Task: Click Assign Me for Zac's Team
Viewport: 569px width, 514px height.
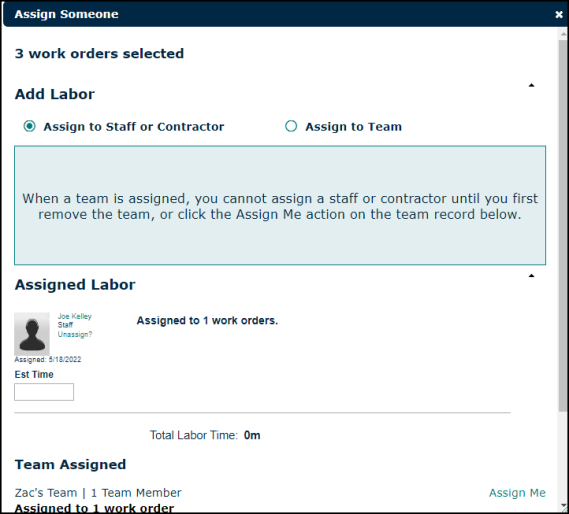Action: pyautogui.click(x=517, y=493)
